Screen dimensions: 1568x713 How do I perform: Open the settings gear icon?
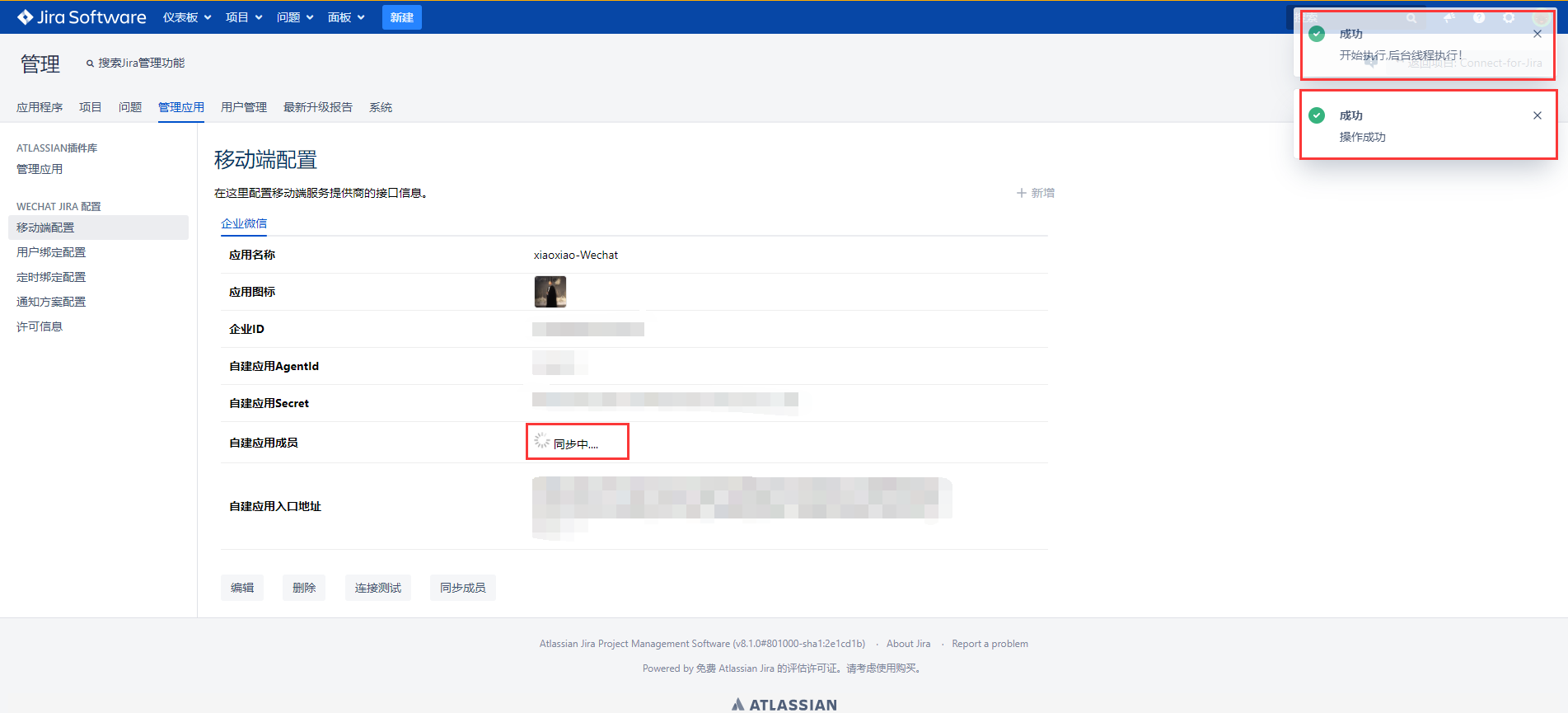click(x=1509, y=17)
